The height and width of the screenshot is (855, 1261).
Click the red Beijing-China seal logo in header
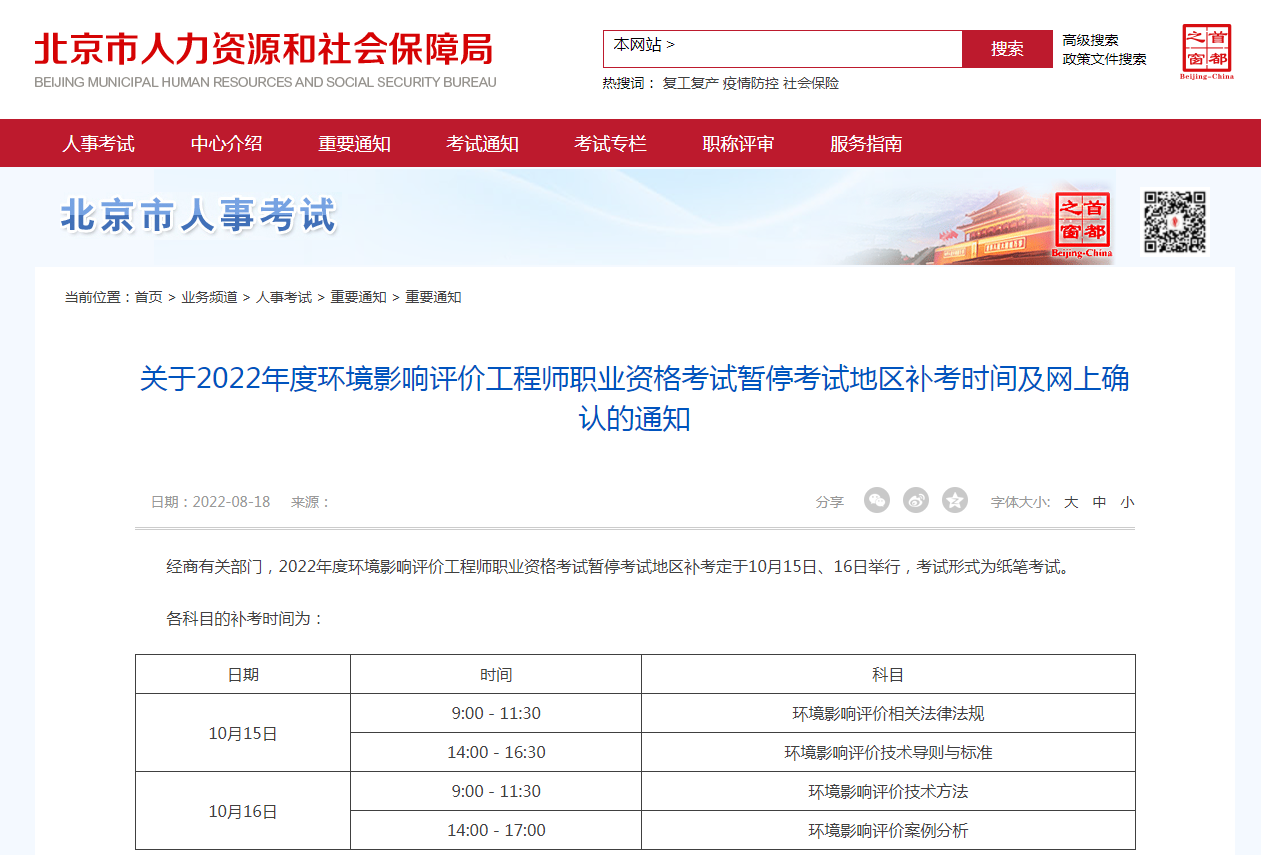pyautogui.click(x=1206, y=52)
